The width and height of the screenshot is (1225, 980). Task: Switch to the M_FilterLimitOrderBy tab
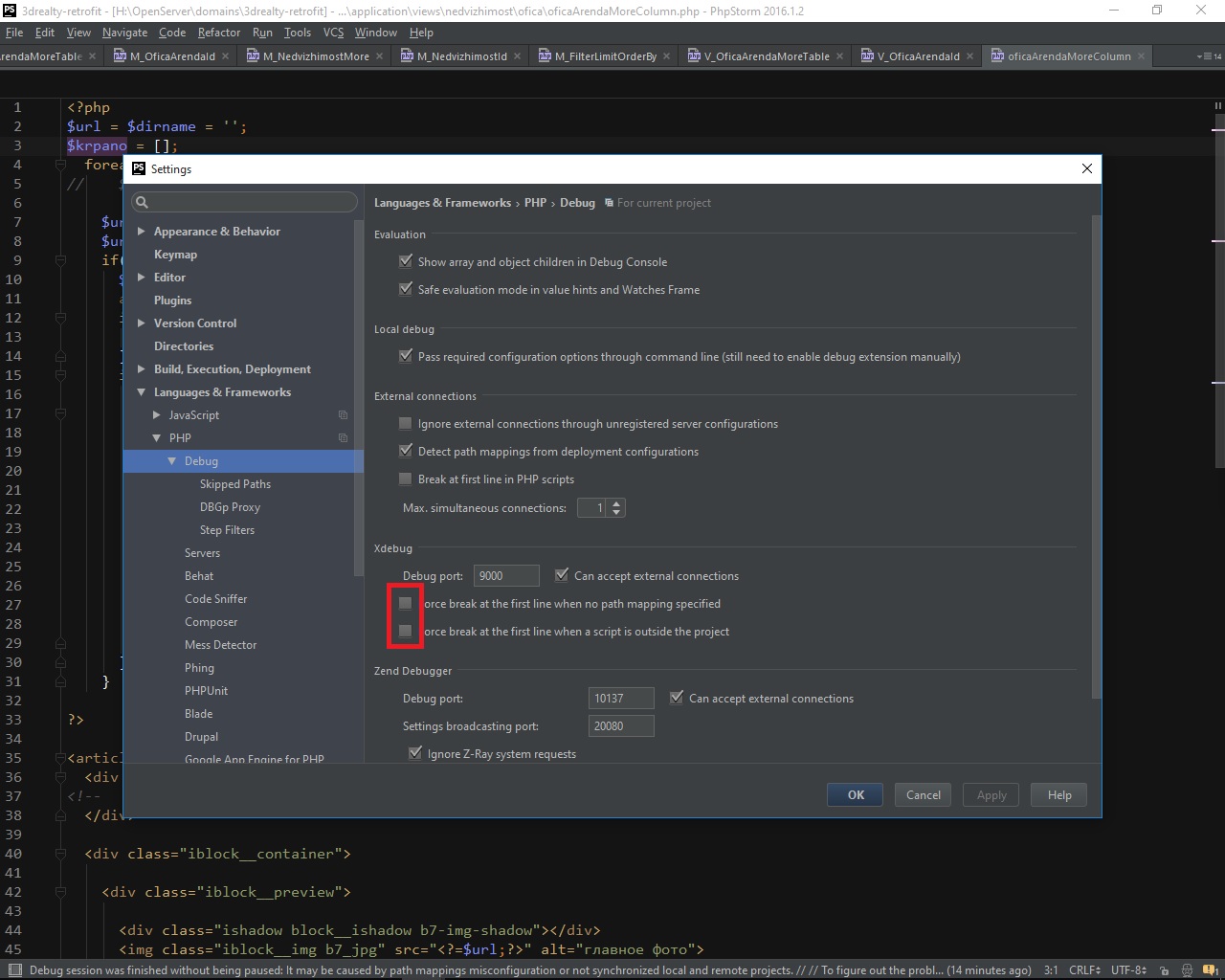pyautogui.click(x=605, y=56)
